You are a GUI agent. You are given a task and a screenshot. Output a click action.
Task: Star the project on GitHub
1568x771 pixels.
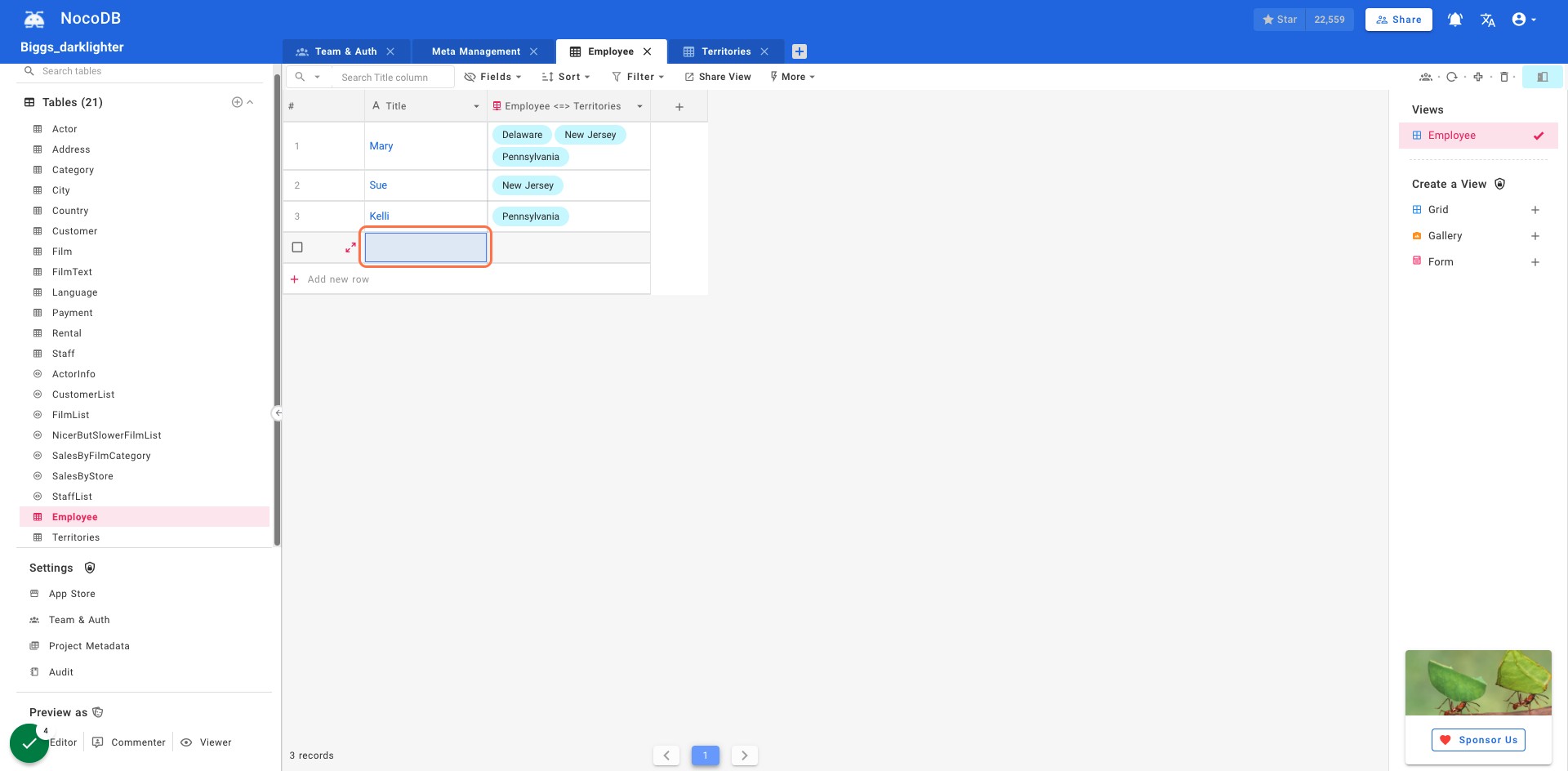[x=1280, y=20]
